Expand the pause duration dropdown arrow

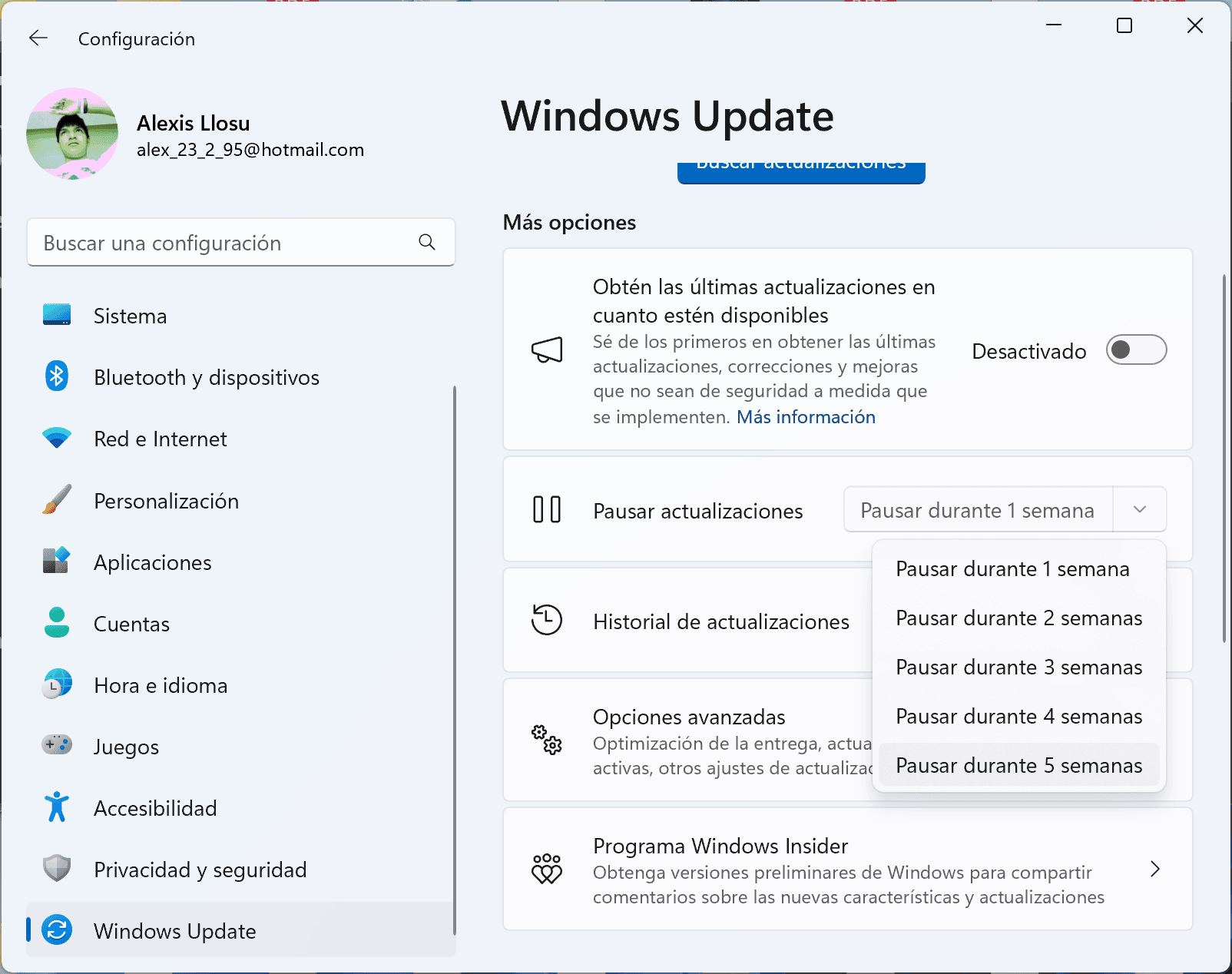(1140, 509)
